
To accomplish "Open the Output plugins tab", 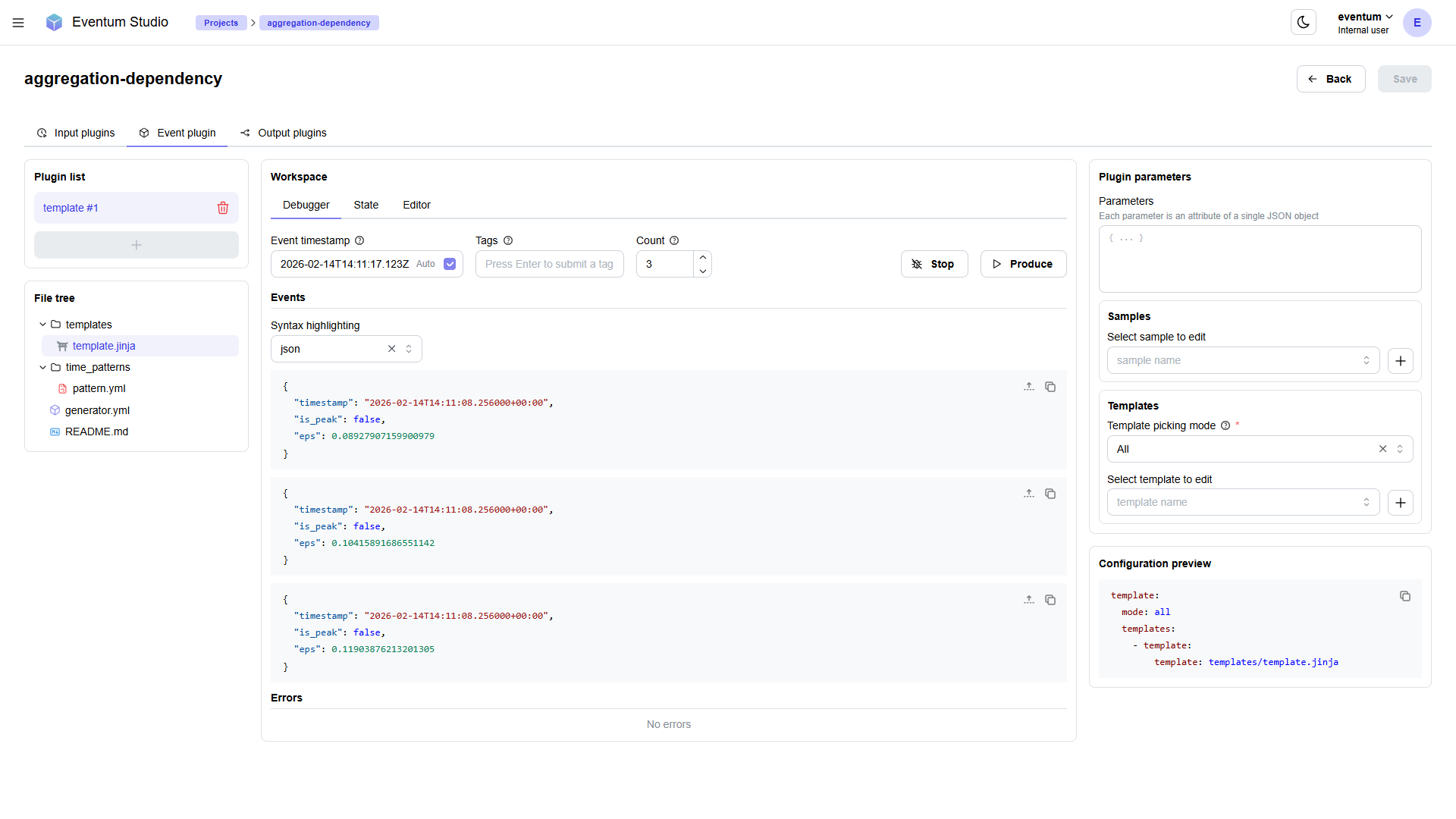I will [283, 133].
